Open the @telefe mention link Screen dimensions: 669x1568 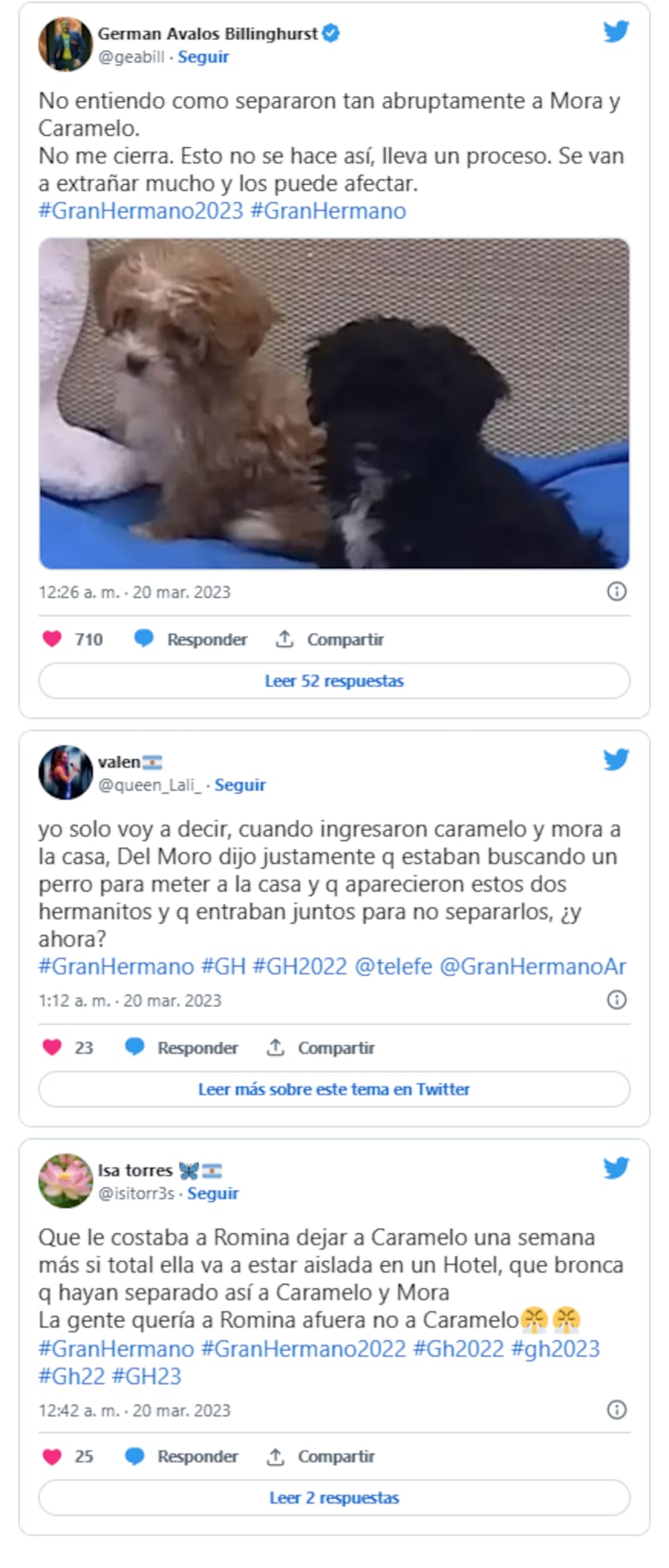point(393,967)
